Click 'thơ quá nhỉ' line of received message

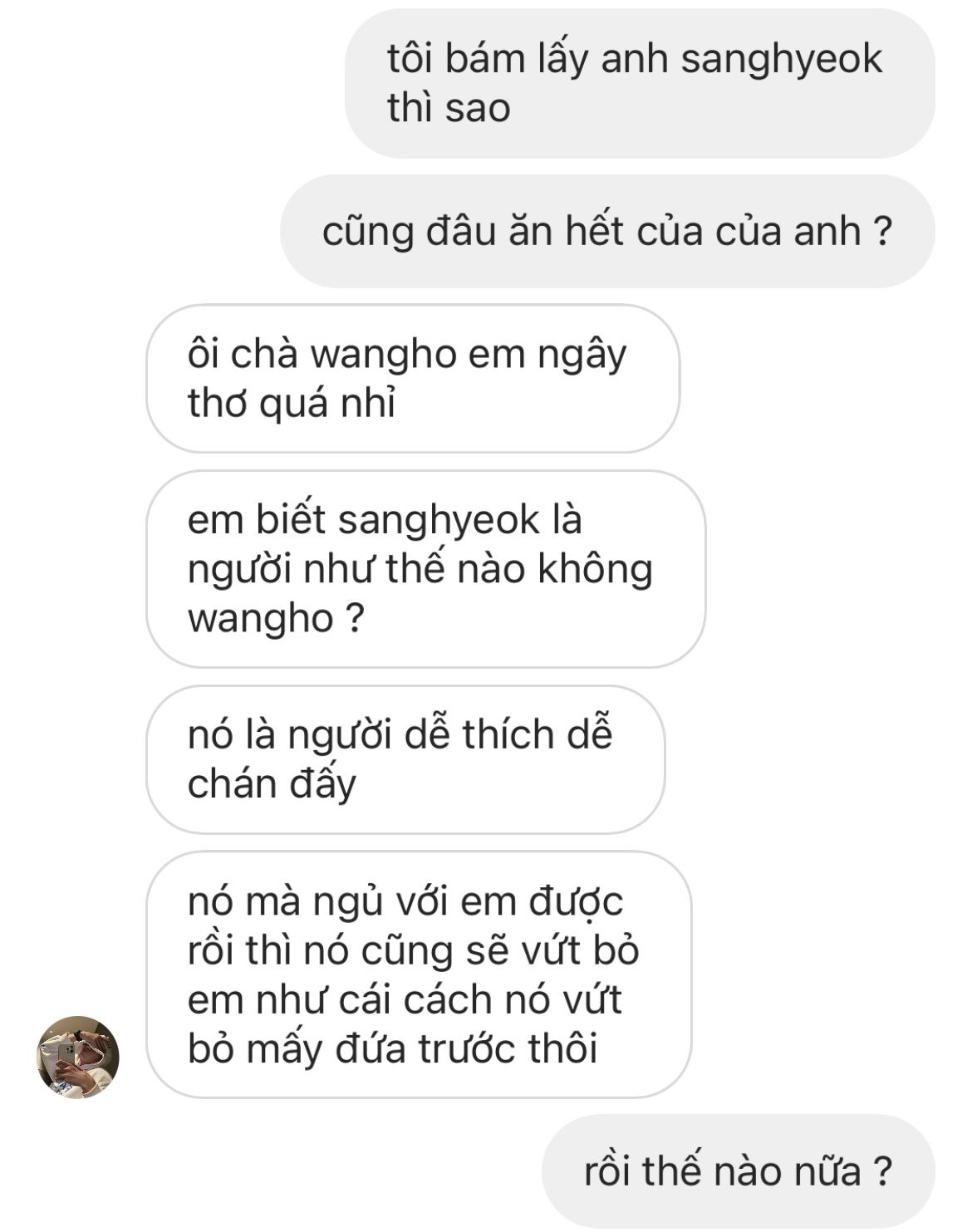pos(292,404)
